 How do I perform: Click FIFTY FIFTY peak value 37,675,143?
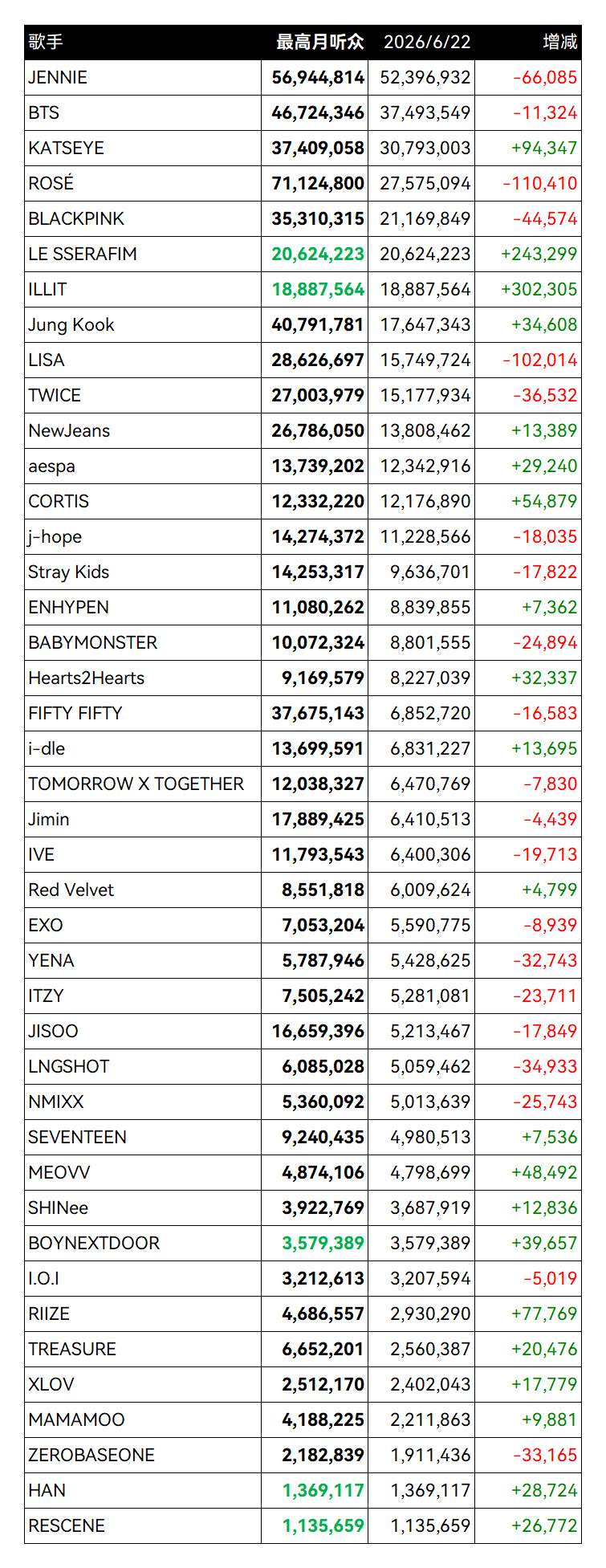click(318, 713)
